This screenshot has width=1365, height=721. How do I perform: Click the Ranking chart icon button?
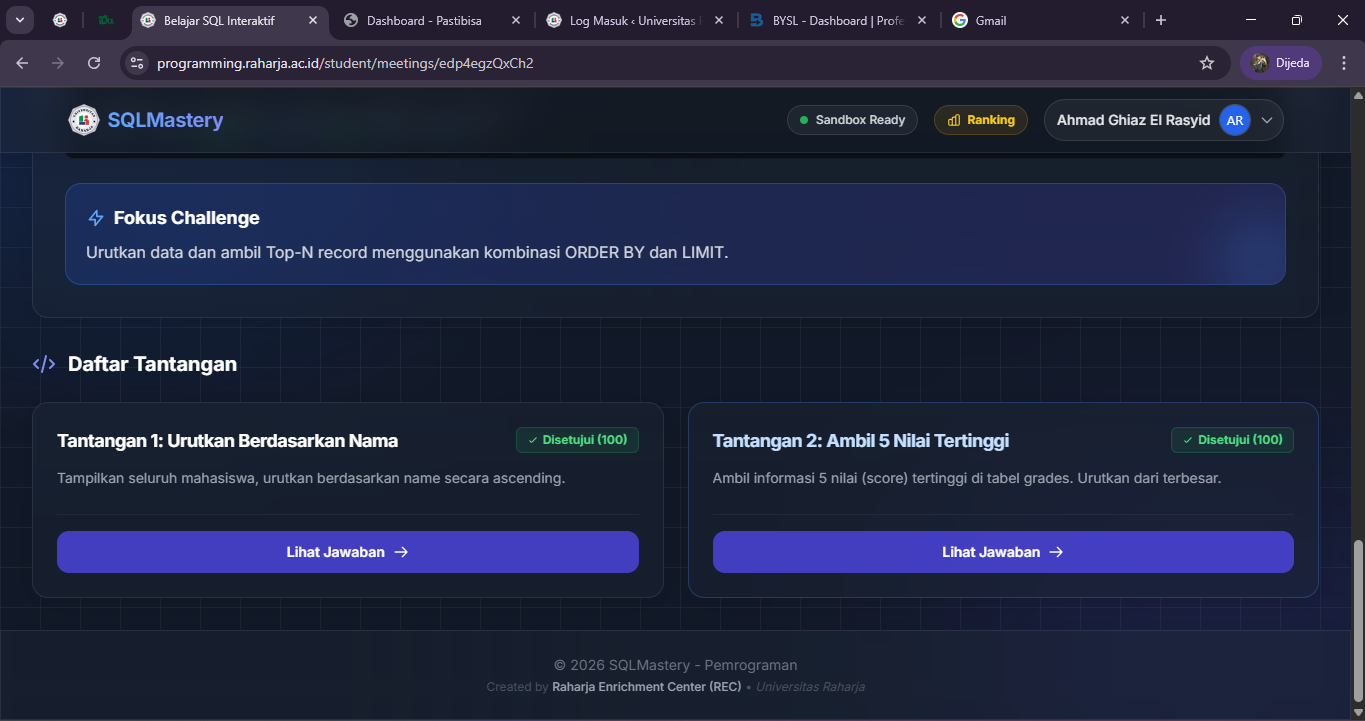[980, 120]
